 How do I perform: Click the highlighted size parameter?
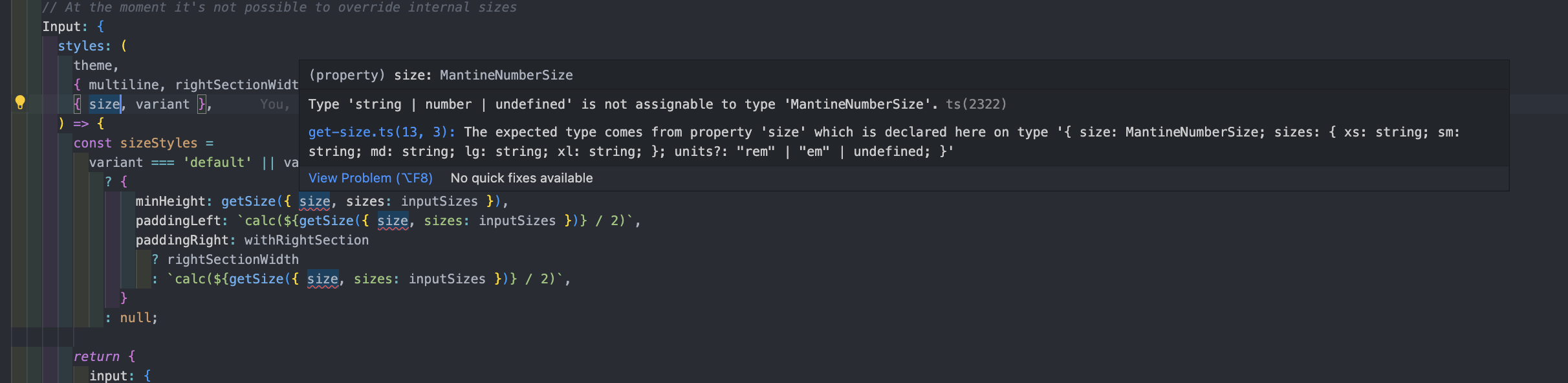(x=105, y=104)
